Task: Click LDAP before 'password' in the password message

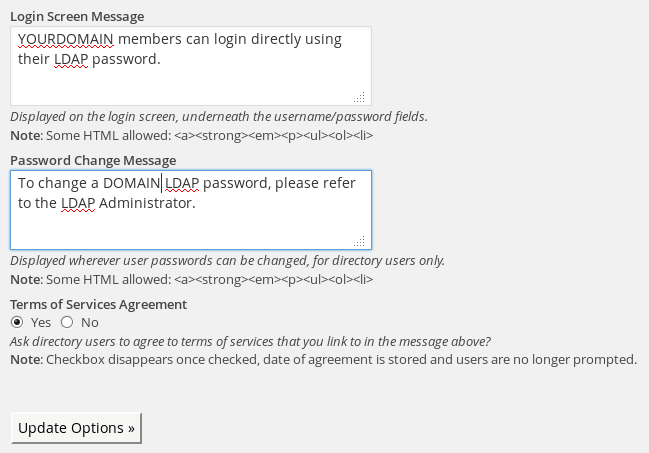Action: [182, 183]
